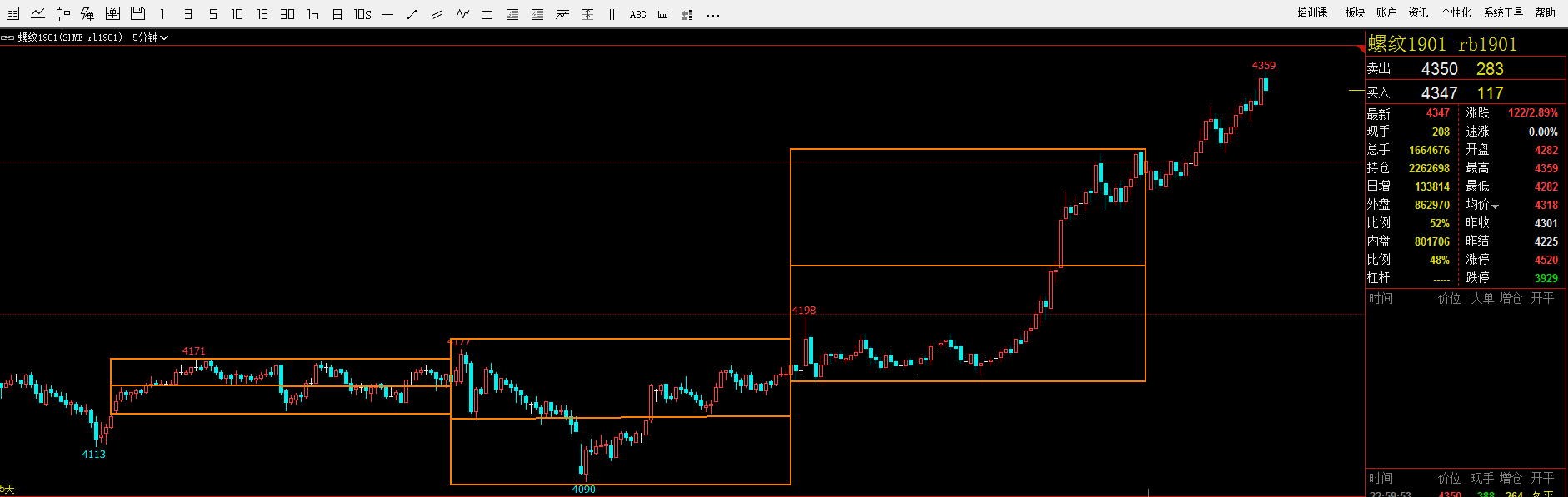Viewport: 1568px width, 497px height.
Task: Click the 跌停 price 3929
Action: coord(1546,278)
